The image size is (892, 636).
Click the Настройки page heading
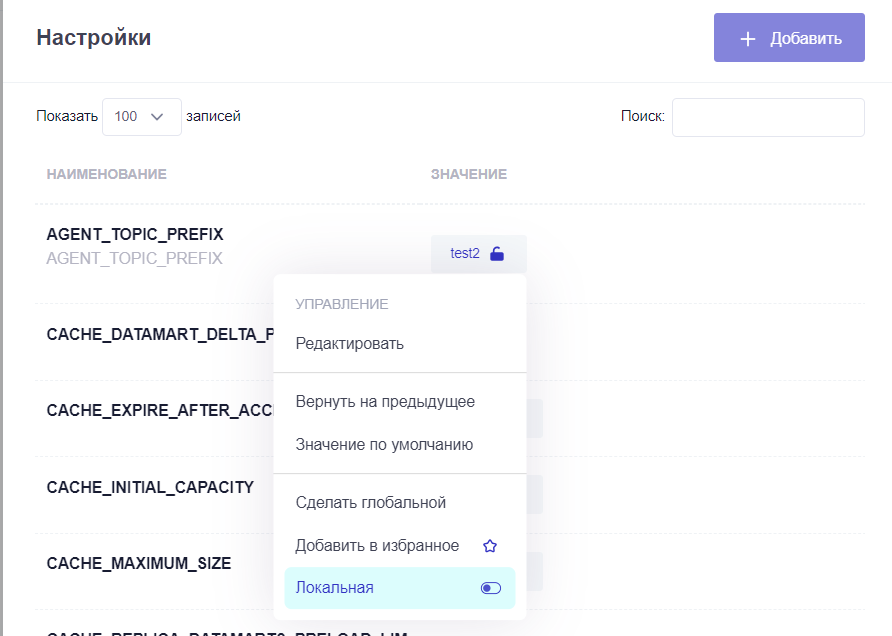coord(94,38)
